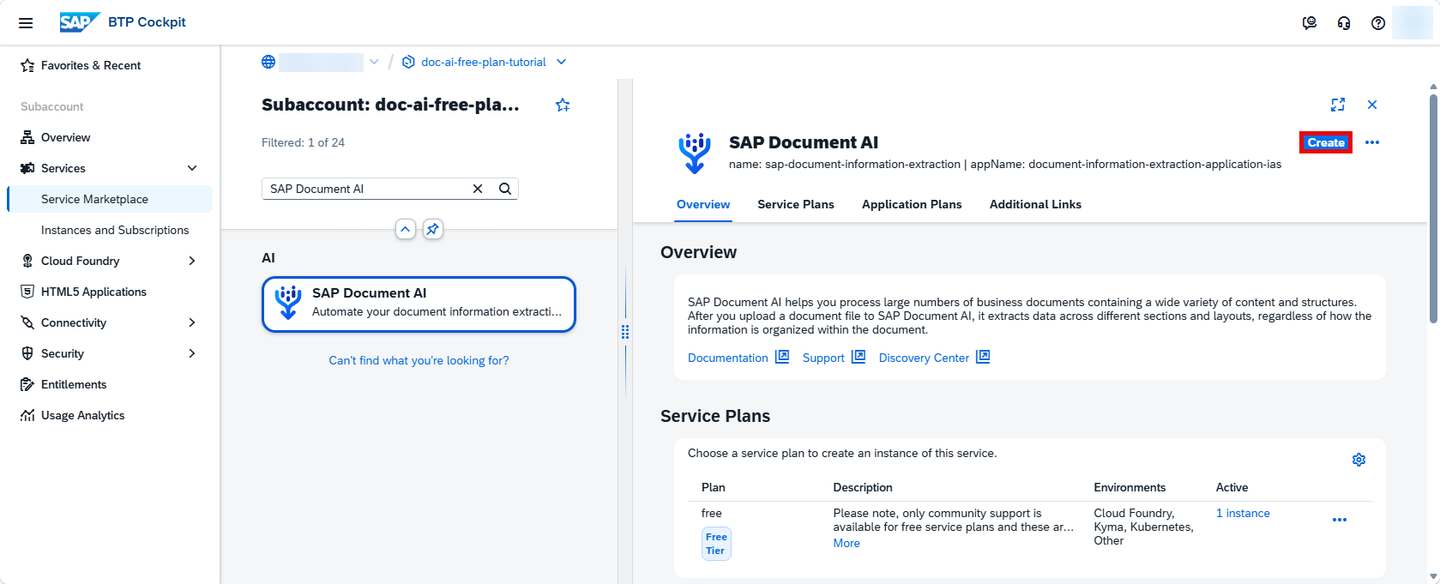Pin the header with pin button
Image resolution: width=1440 pixels, height=584 pixels.
(x=432, y=229)
